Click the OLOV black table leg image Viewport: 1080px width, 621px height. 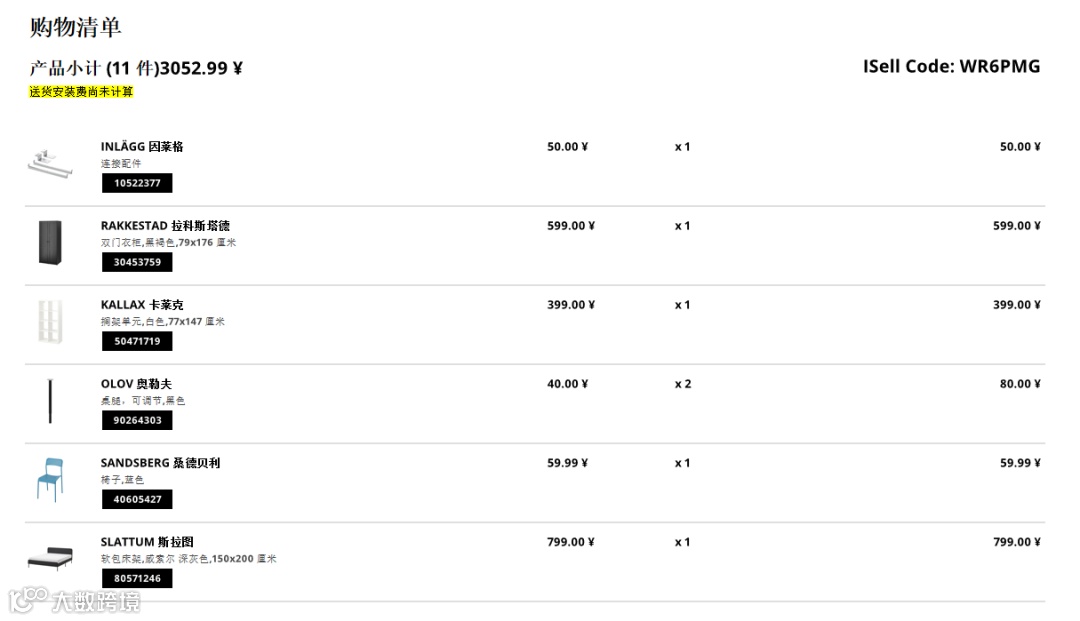50,401
